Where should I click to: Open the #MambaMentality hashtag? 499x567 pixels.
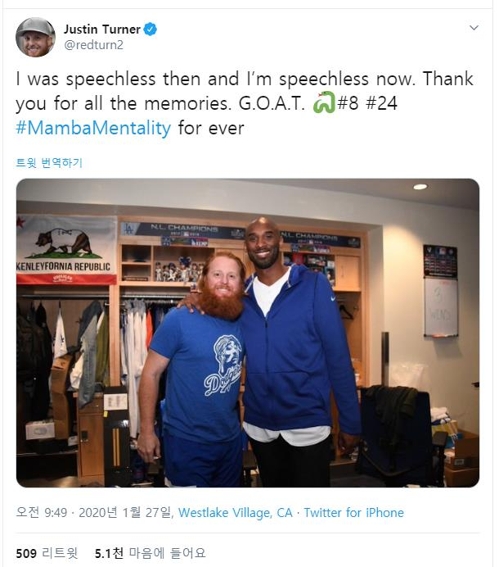tap(93, 128)
